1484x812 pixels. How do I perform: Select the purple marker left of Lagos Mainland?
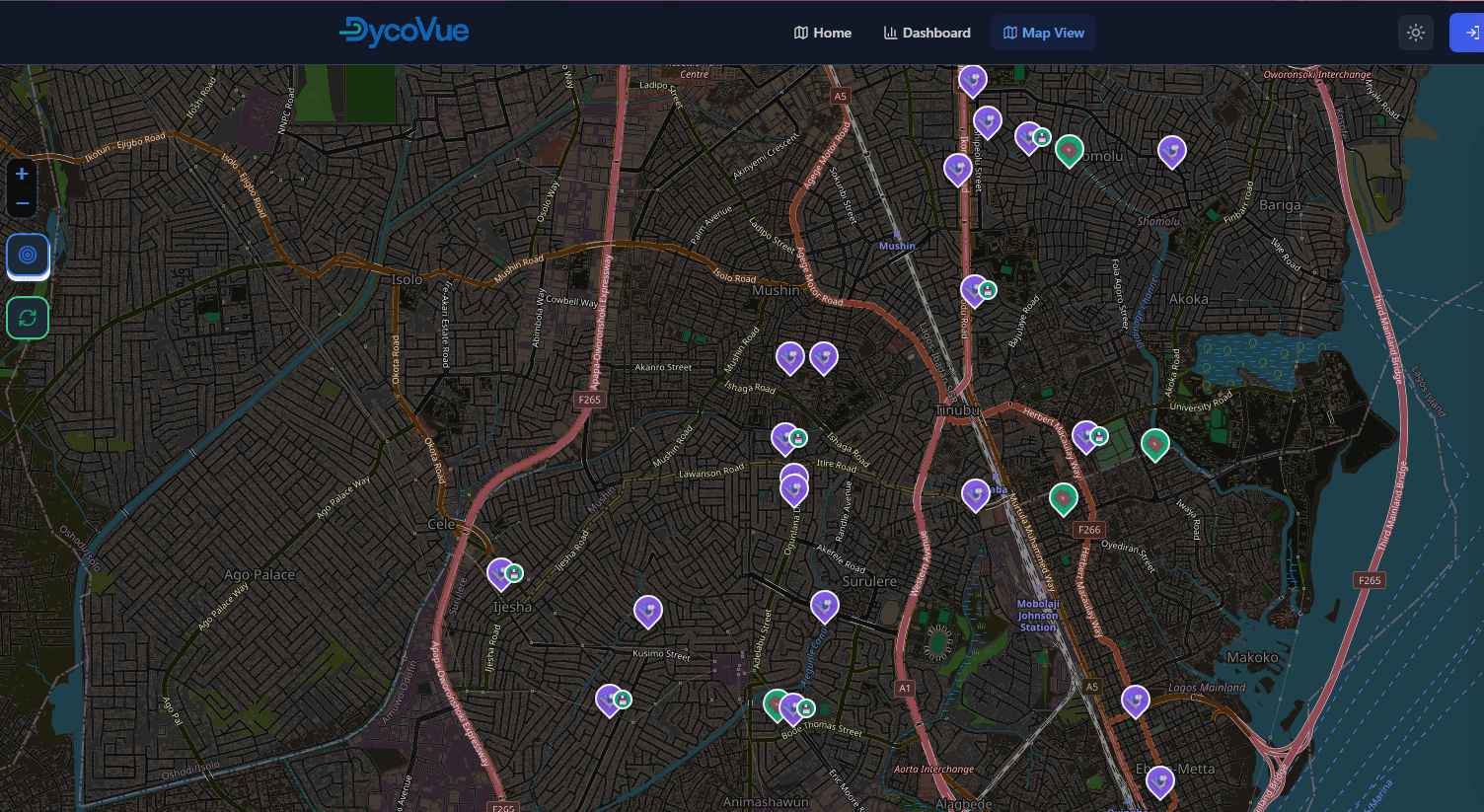(1135, 701)
